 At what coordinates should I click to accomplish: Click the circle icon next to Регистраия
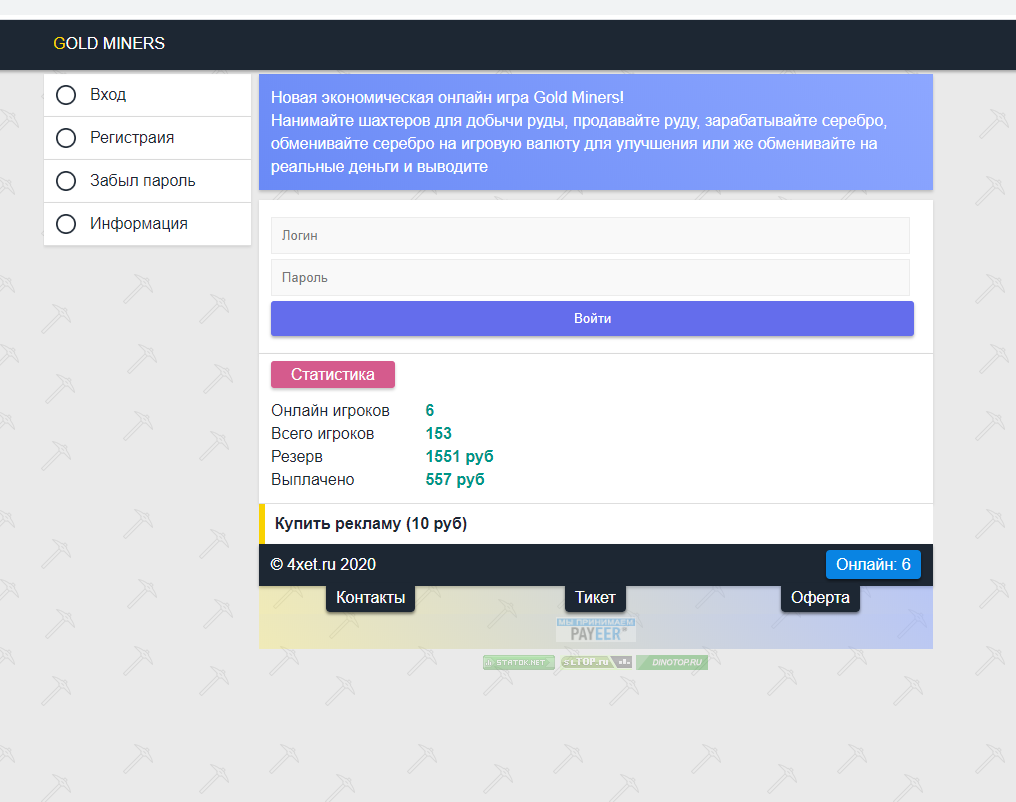[x=66, y=138]
